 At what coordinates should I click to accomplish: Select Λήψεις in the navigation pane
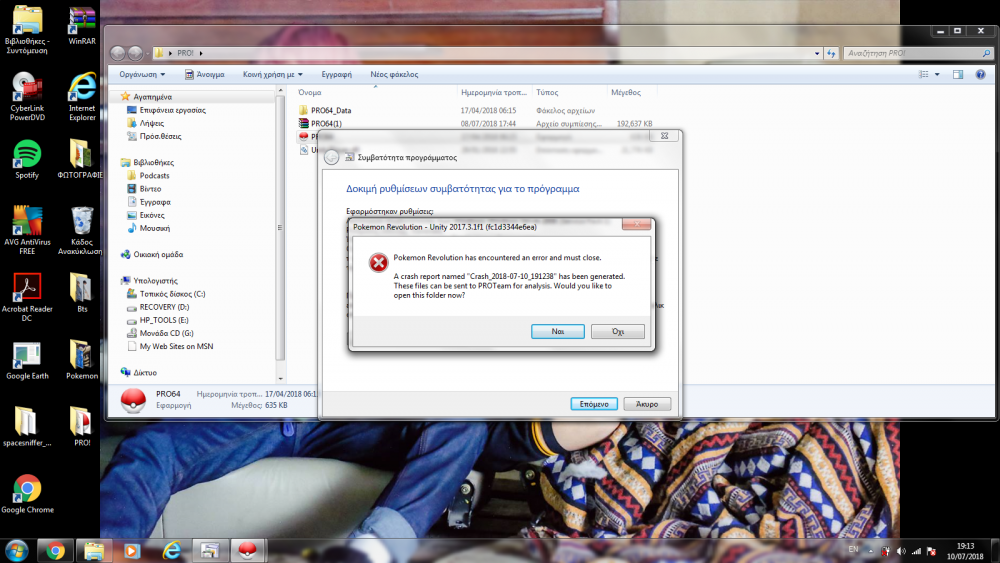(x=151, y=123)
